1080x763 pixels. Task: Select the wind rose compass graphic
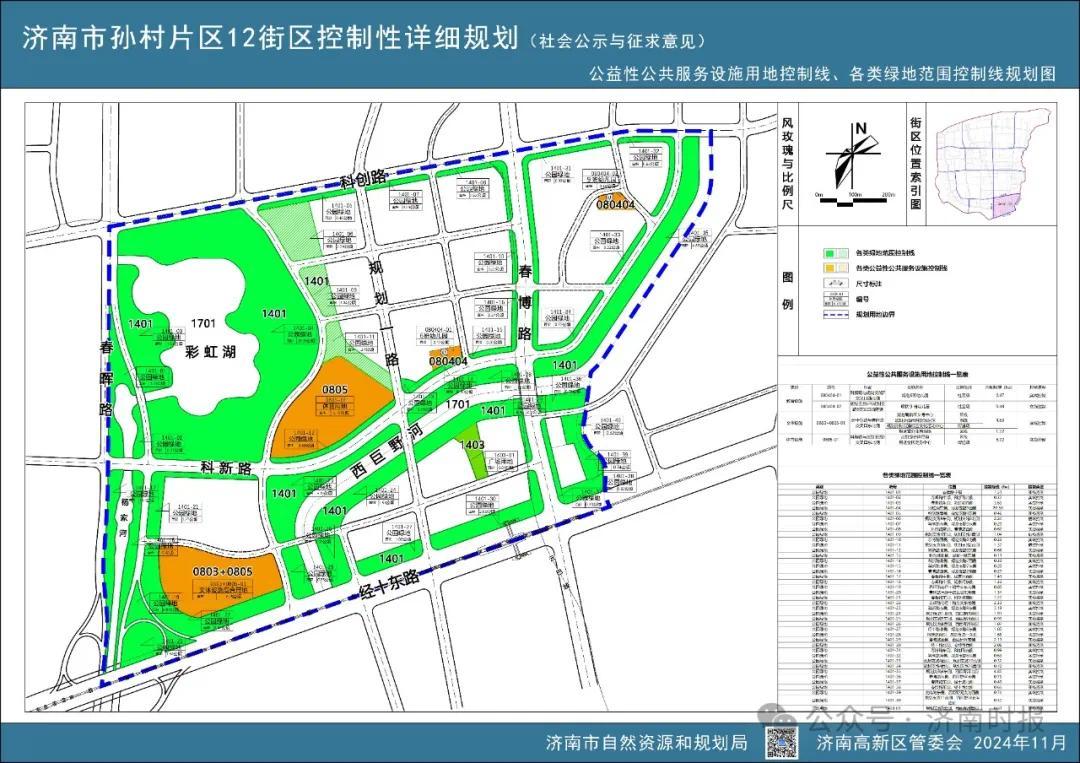coord(853,154)
